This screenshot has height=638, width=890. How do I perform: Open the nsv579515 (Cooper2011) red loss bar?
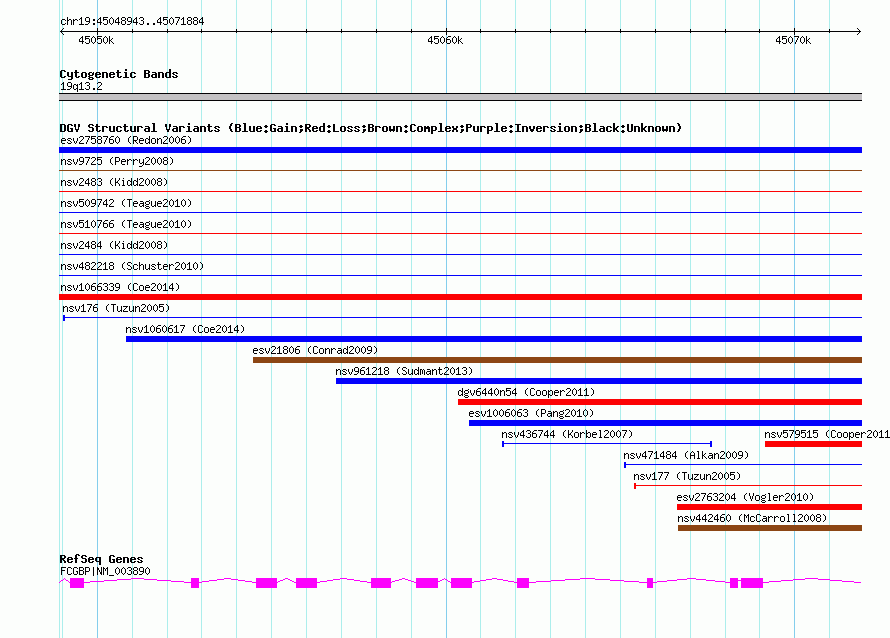(x=813, y=444)
